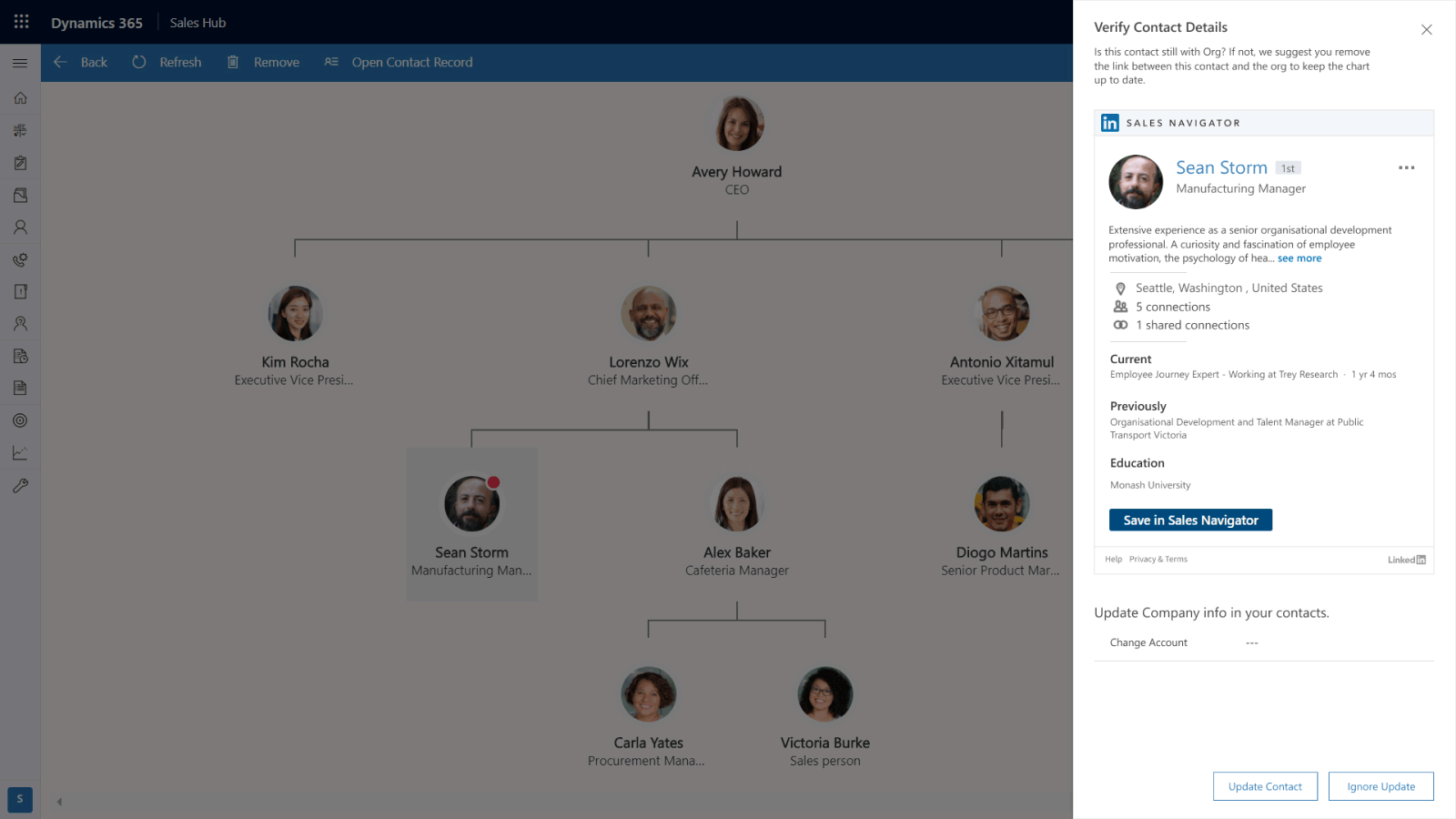Select Antonio Xitamul org chart node

point(1002,336)
